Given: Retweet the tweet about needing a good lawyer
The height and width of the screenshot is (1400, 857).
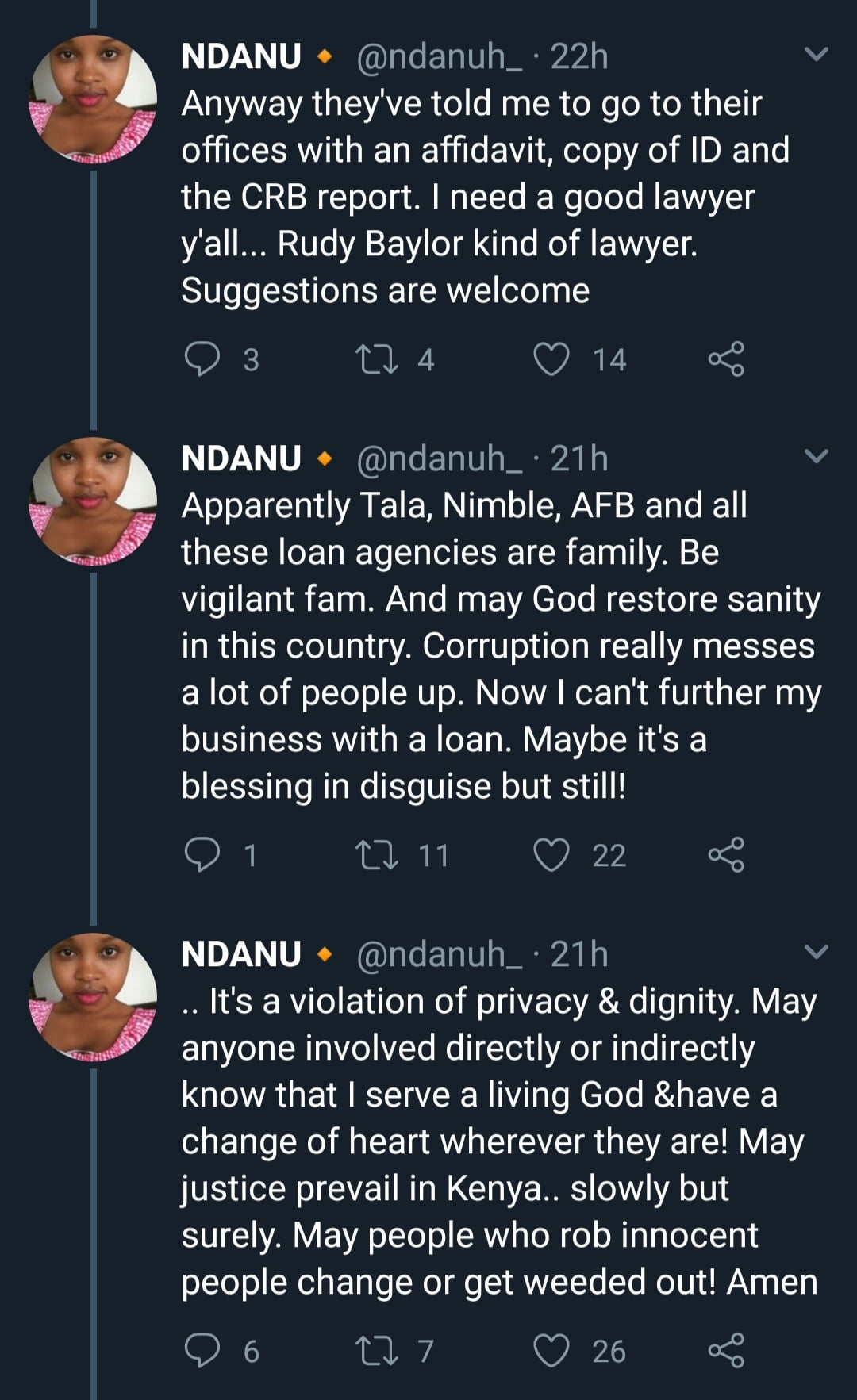Looking at the screenshot, I should tap(377, 359).
